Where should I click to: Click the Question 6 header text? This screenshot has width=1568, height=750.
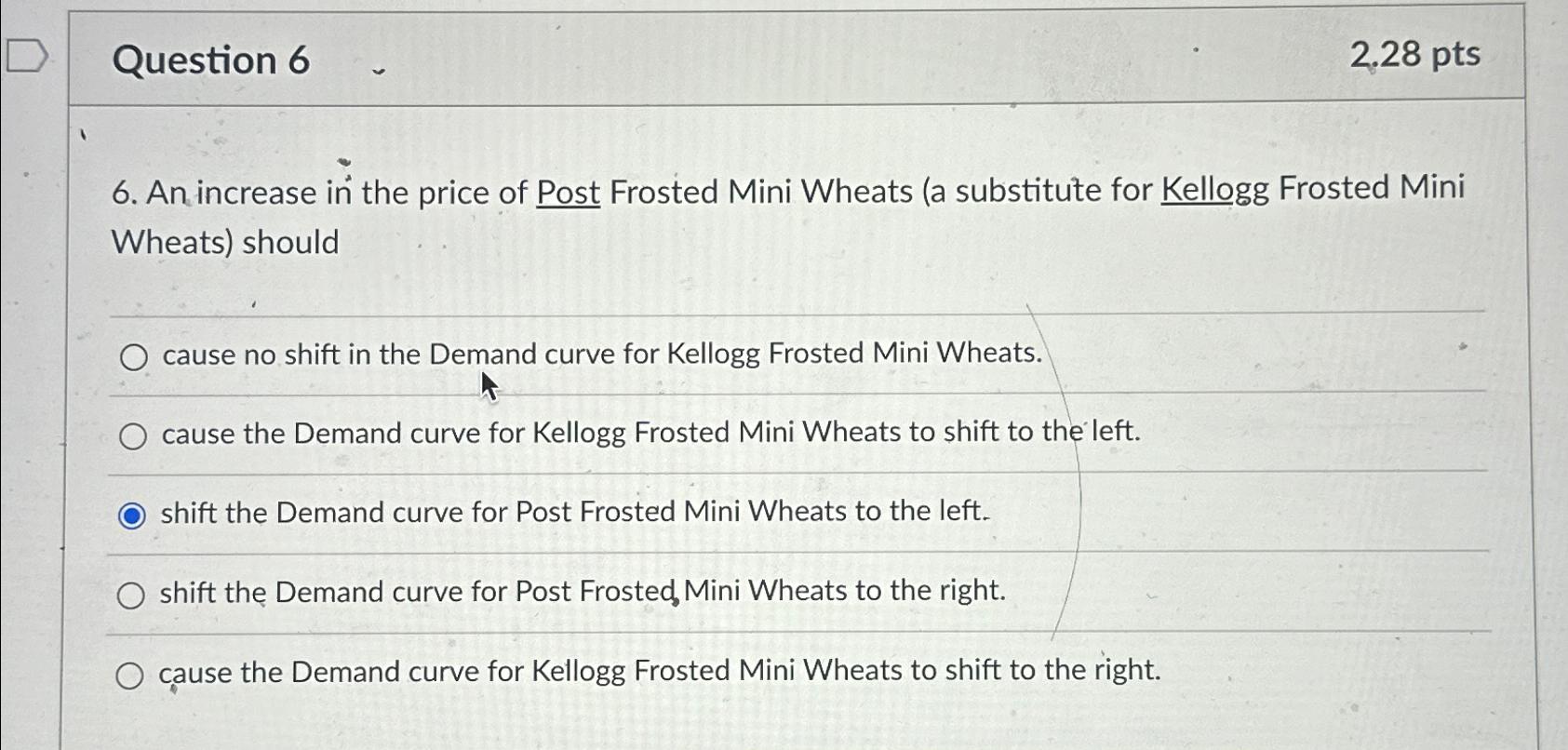coord(210,60)
